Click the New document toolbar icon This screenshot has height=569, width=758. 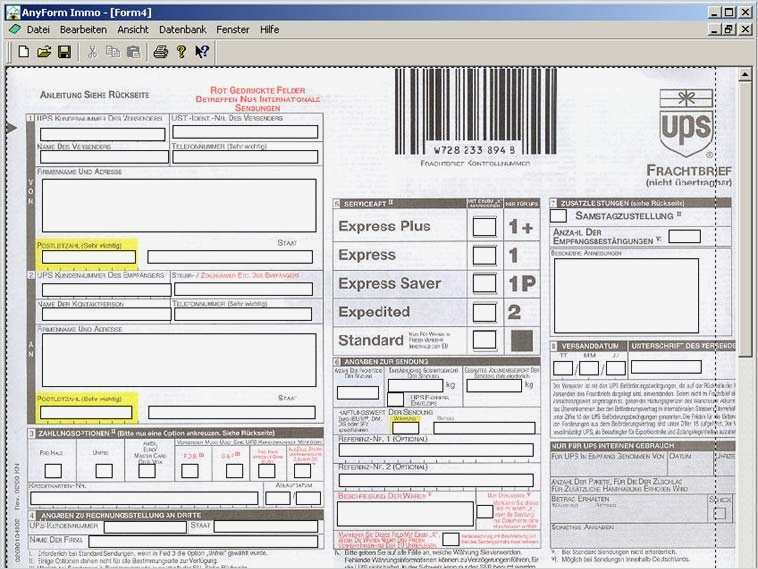[23, 51]
